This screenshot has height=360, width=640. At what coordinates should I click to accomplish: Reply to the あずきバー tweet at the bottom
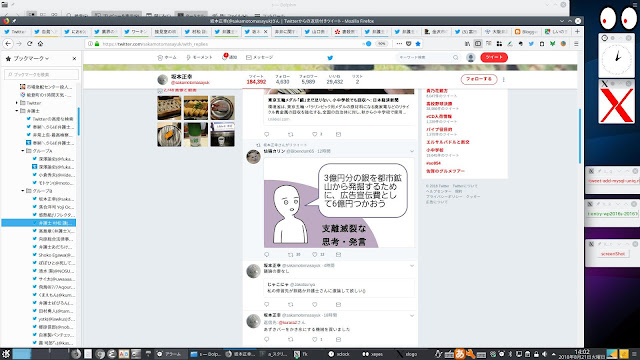(x=267, y=340)
